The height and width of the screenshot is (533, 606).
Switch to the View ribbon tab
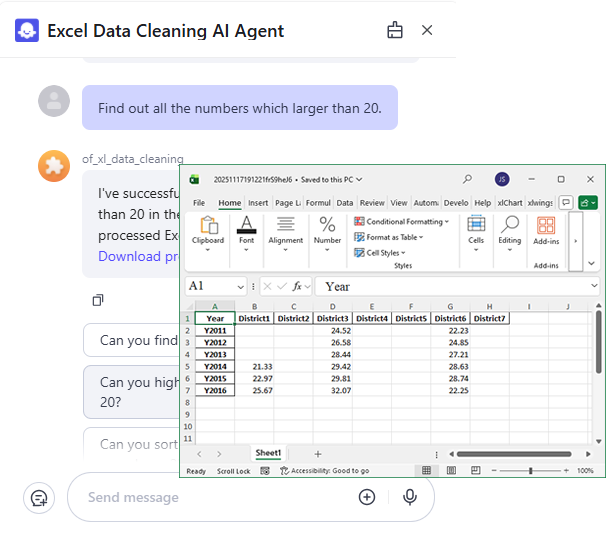point(398,203)
